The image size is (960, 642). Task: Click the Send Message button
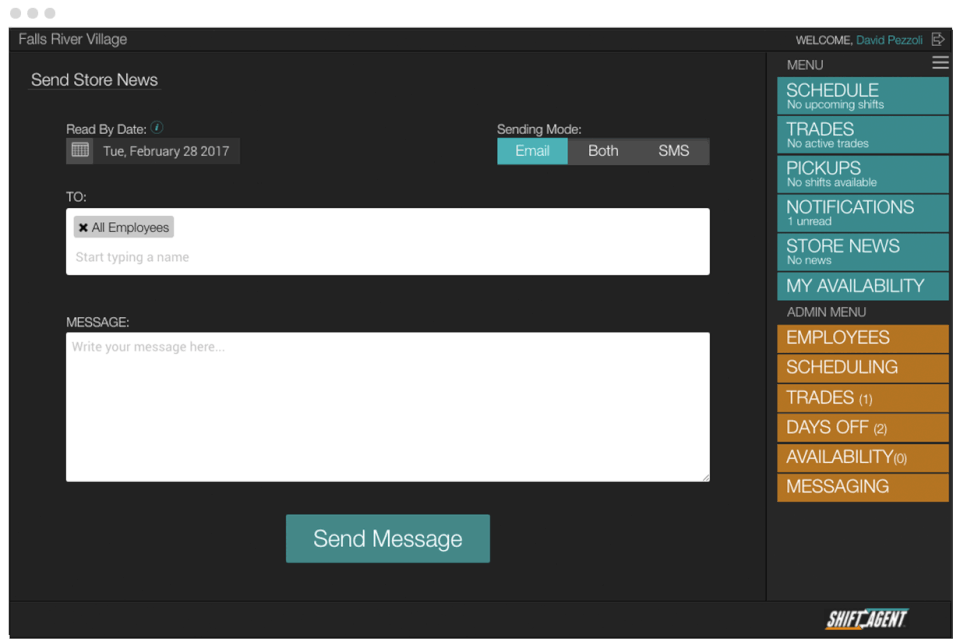click(x=388, y=539)
